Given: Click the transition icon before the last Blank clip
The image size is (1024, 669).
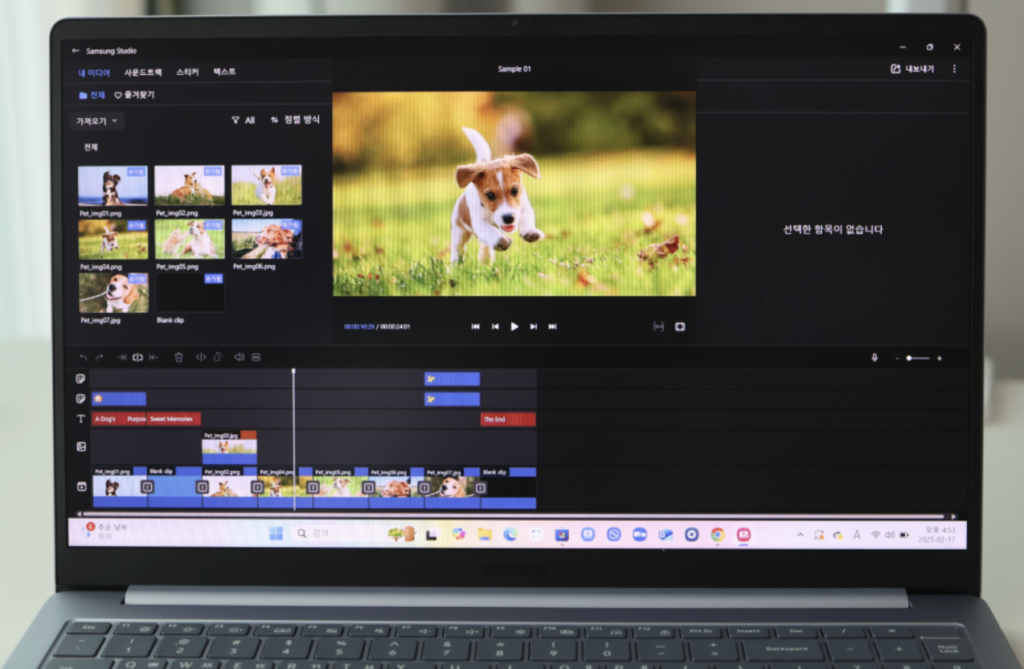Looking at the screenshot, I should (481, 488).
